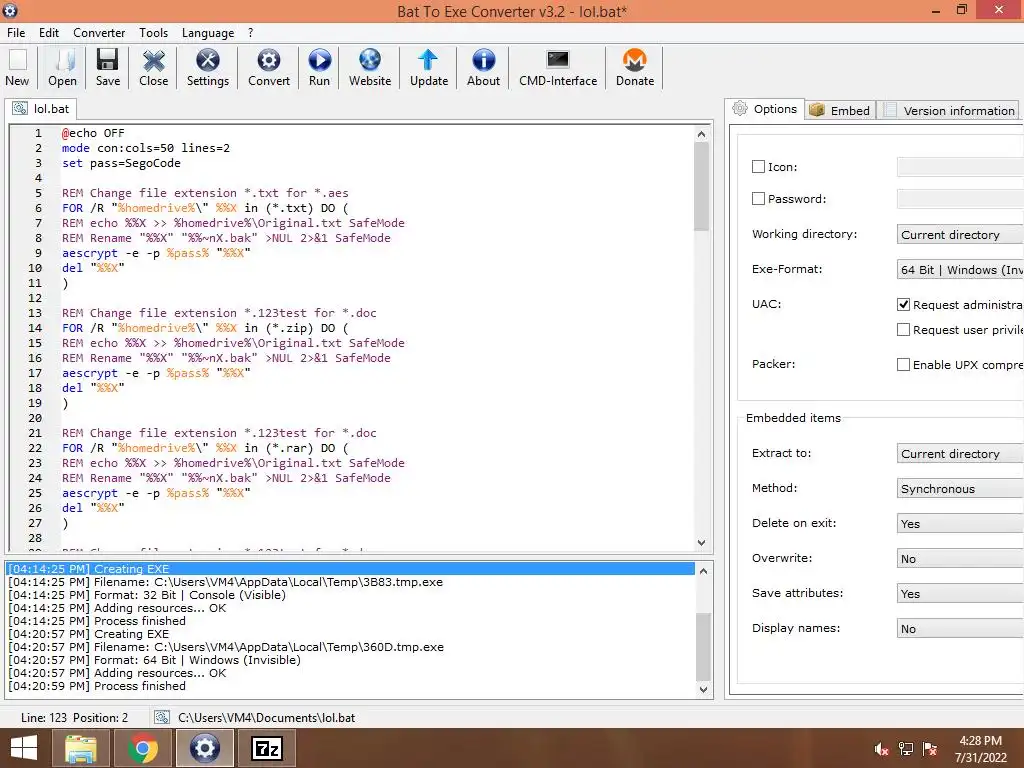
Task: Open the Save attributes dropdown
Action: click(x=960, y=594)
